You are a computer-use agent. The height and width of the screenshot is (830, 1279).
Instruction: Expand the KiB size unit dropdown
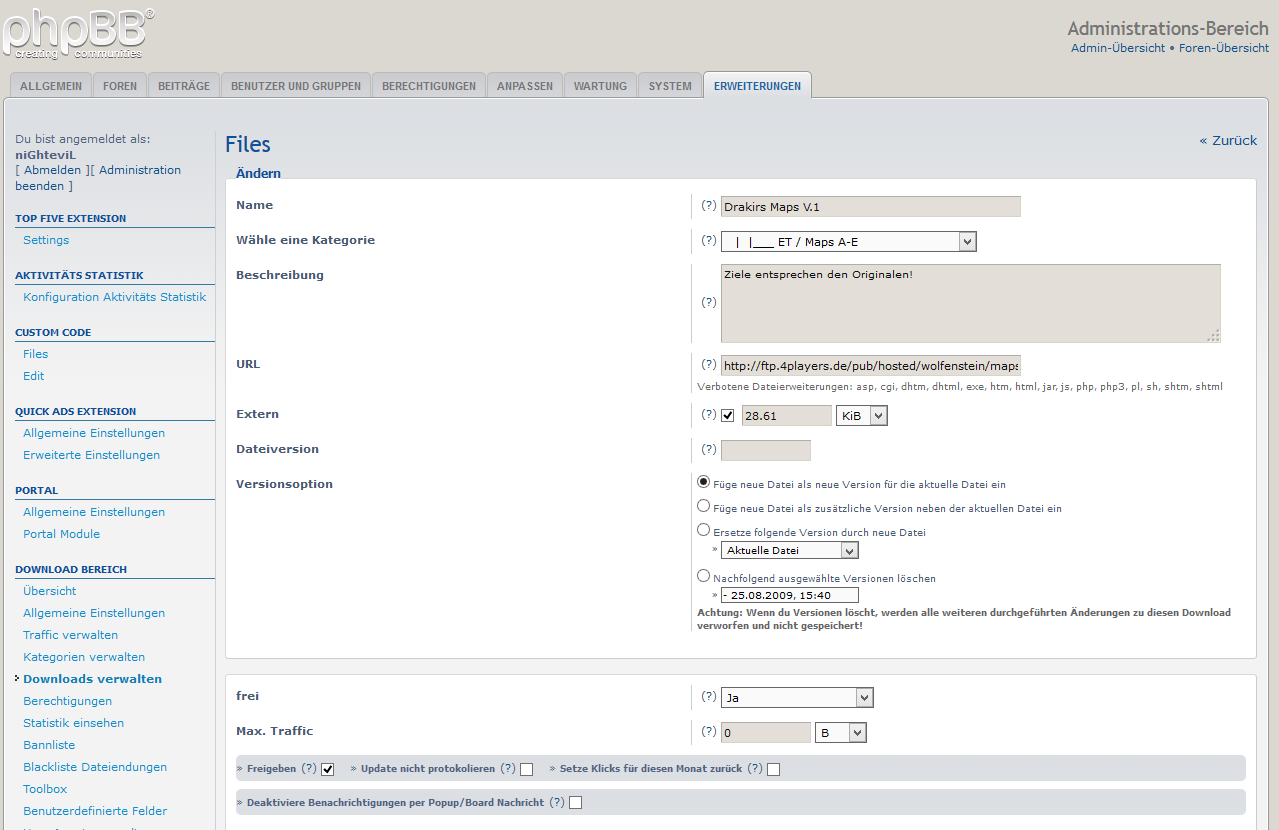click(x=862, y=415)
